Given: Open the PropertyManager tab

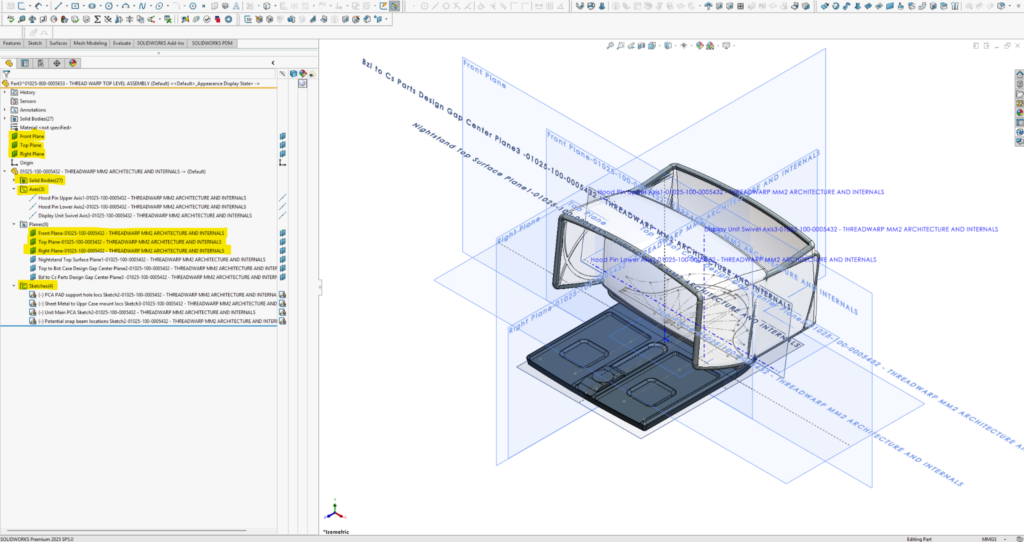Looking at the screenshot, I should pos(25,63).
